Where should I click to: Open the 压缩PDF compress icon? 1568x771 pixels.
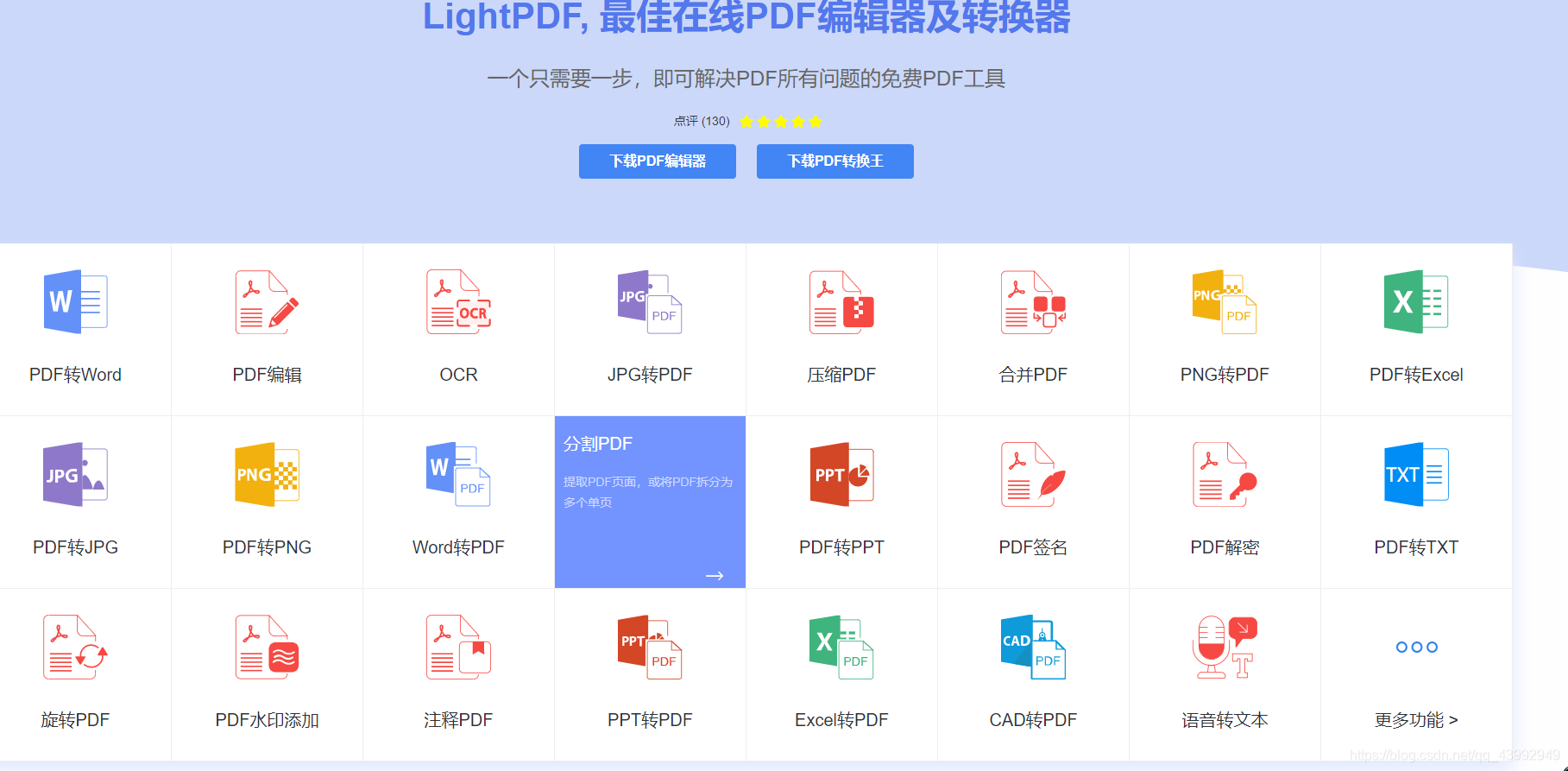click(x=841, y=301)
